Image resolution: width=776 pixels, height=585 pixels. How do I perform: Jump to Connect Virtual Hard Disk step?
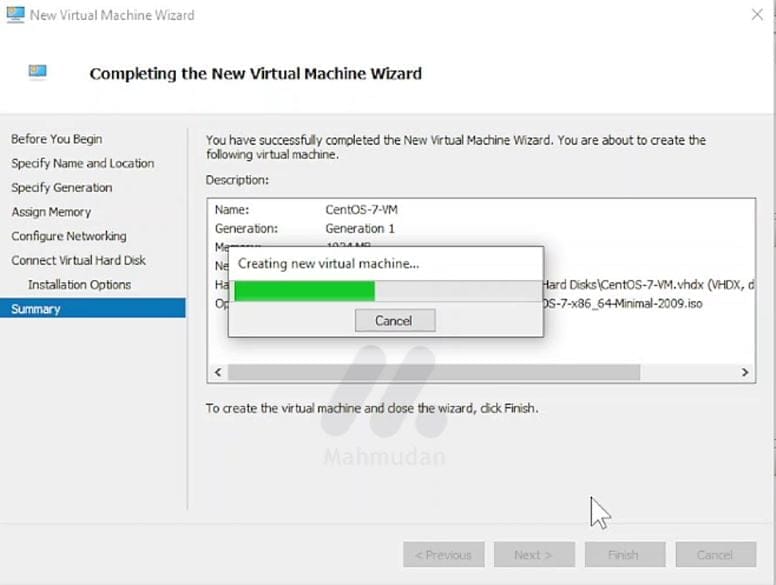click(x=78, y=260)
